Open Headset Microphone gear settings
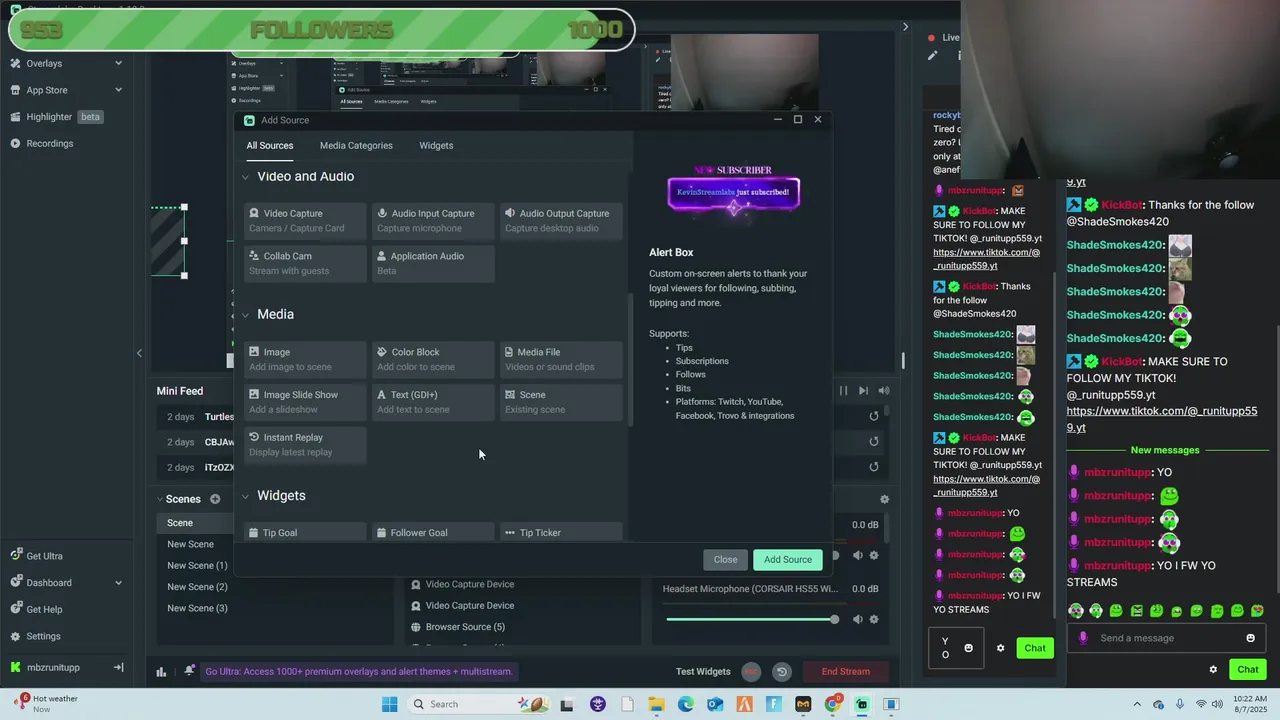The height and width of the screenshot is (720, 1280). click(874, 619)
